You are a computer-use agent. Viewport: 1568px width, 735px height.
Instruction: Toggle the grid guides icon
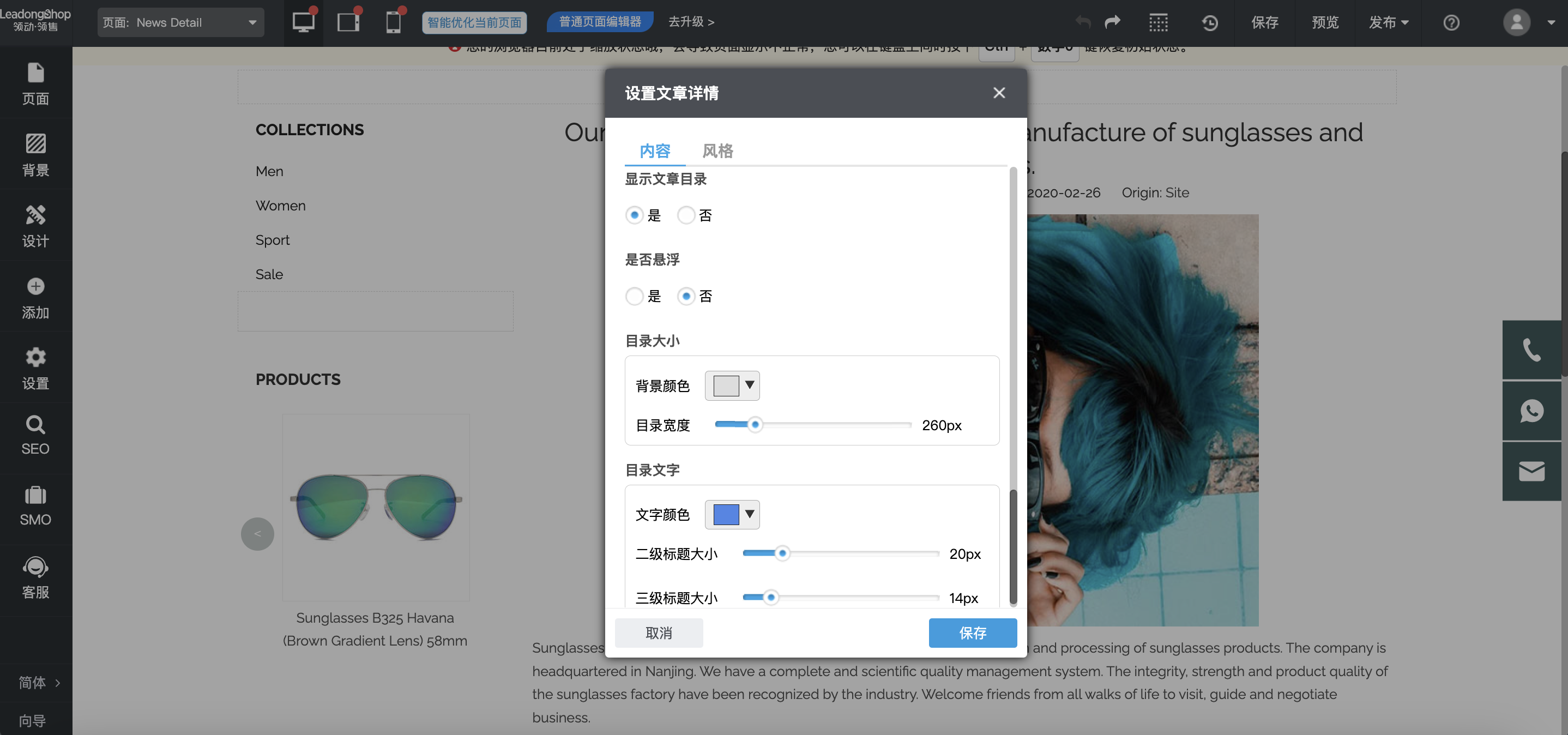tap(1159, 22)
